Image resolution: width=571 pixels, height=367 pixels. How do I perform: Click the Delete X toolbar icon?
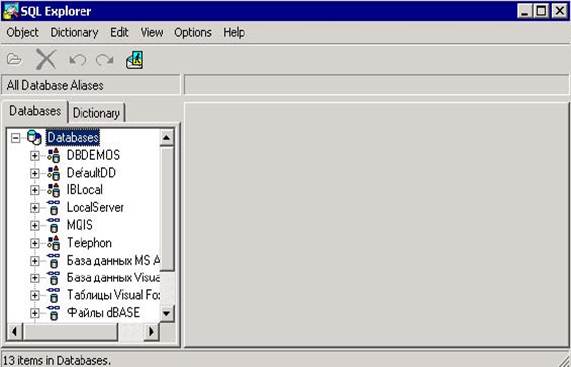click(46, 59)
